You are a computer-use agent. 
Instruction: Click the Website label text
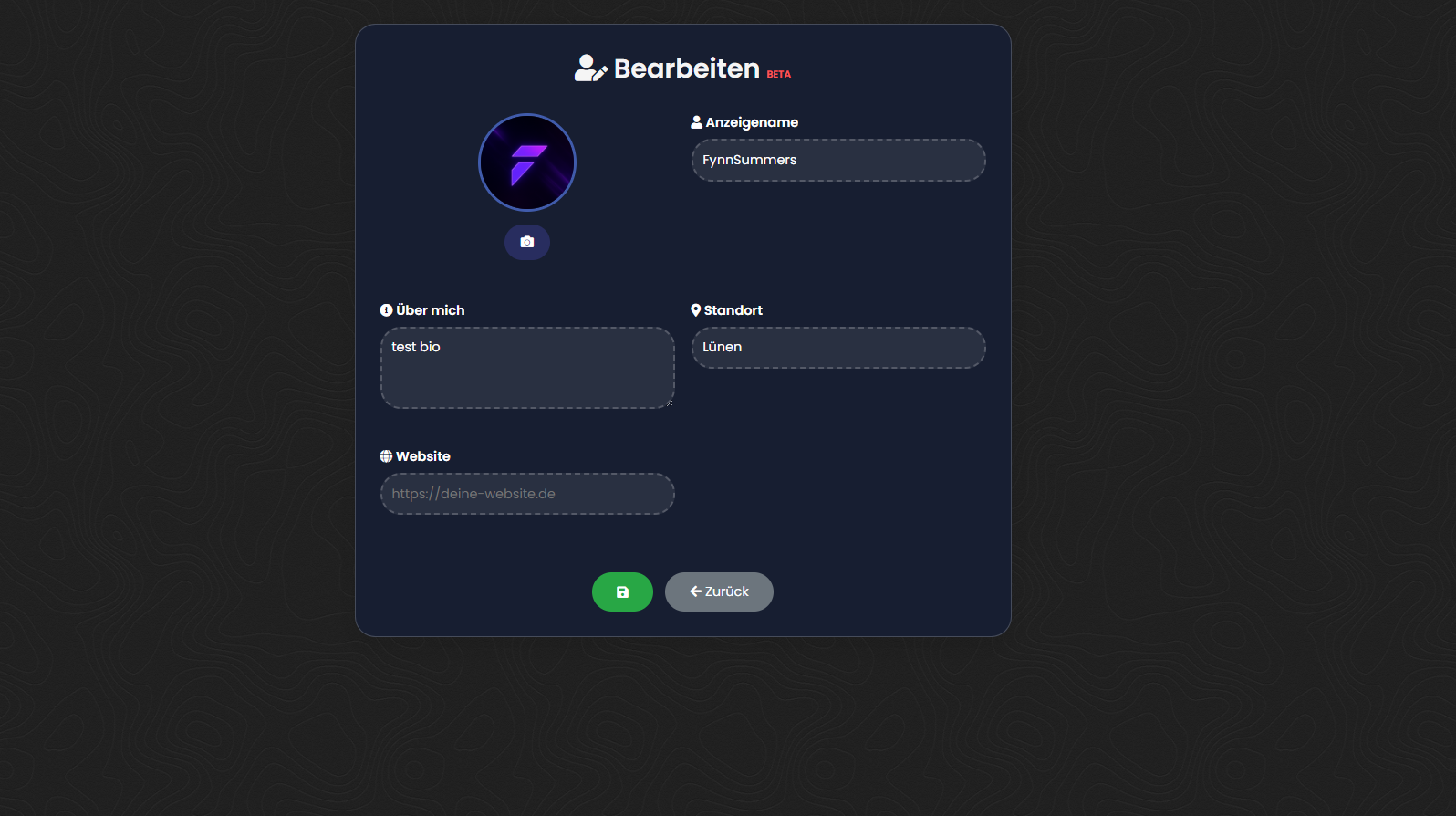point(423,456)
